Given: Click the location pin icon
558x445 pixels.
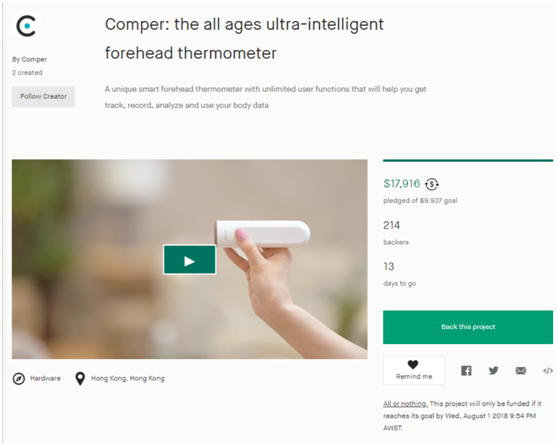Looking at the screenshot, I should (x=80, y=379).
